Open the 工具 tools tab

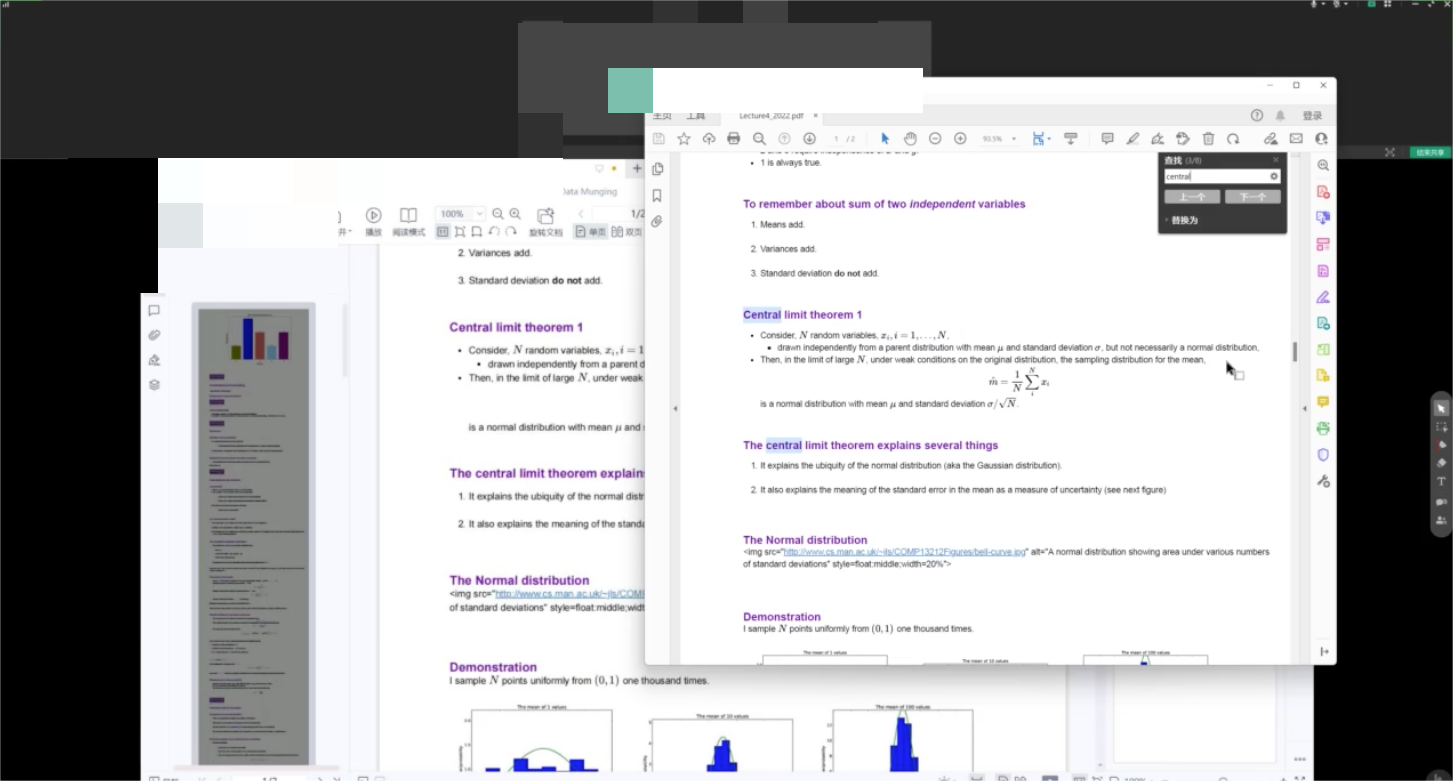pos(695,116)
